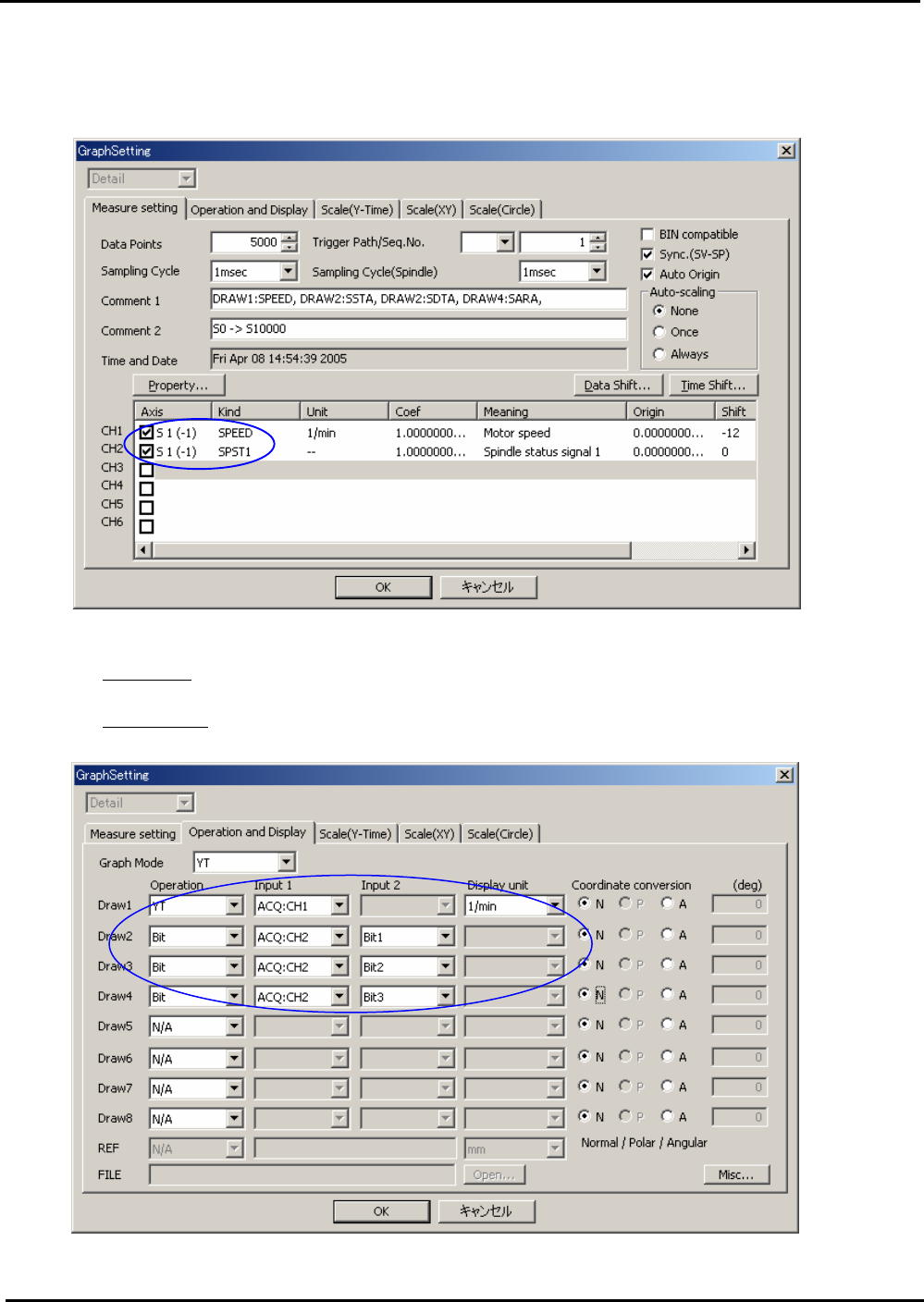924x1302 pixels.
Task: Enable the CH3 channel checkbox
Action: (x=147, y=470)
